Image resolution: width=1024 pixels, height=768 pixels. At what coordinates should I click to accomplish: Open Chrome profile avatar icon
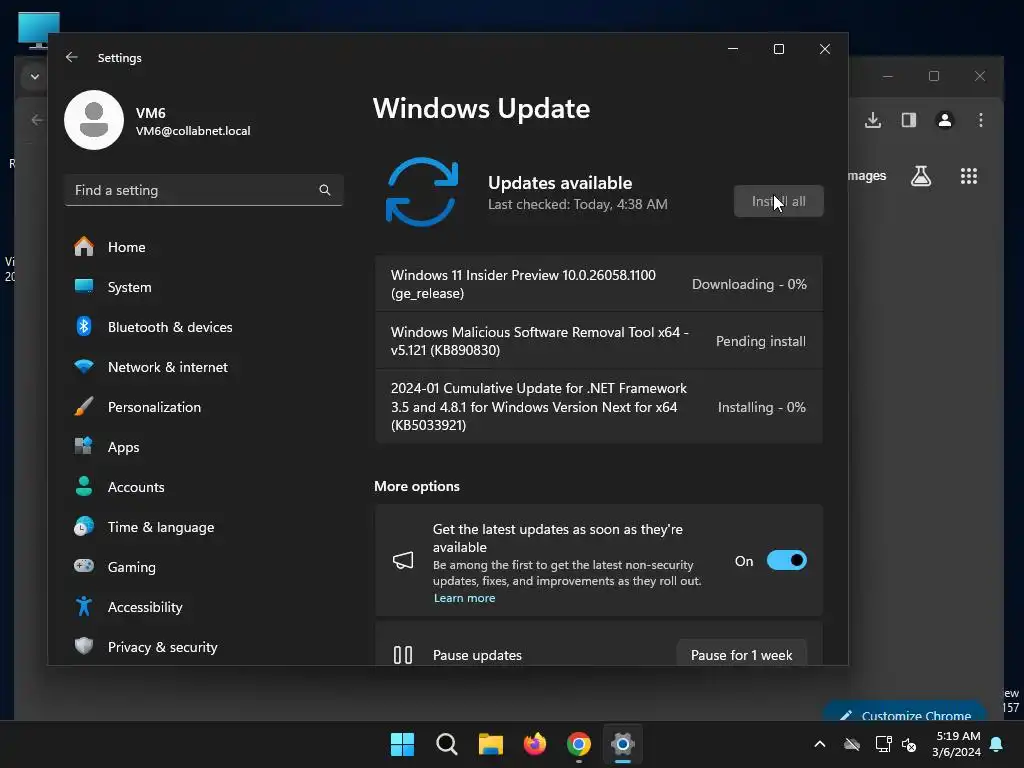pos(944,120)
